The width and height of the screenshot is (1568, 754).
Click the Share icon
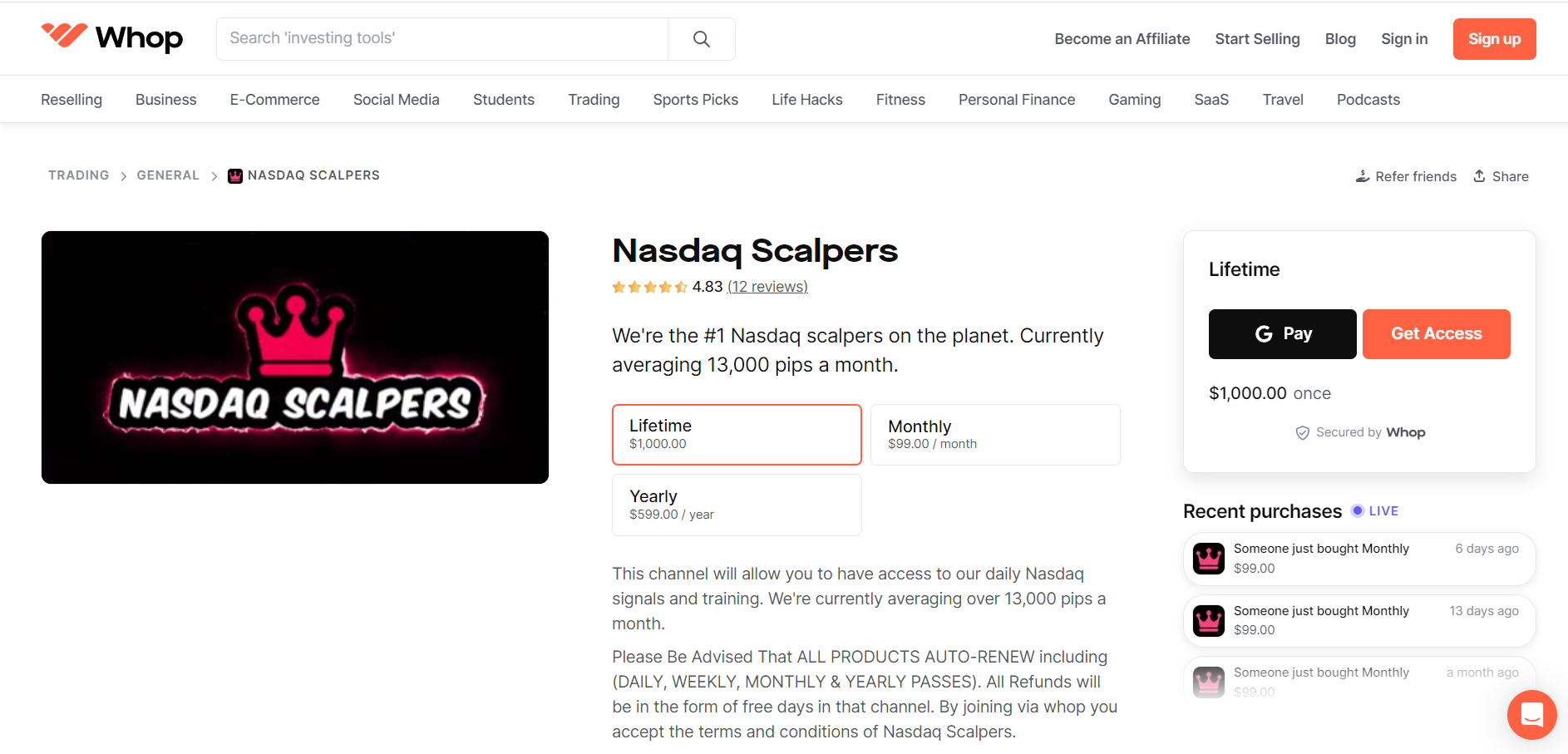pyautogui.click(x=1481, y=175)
